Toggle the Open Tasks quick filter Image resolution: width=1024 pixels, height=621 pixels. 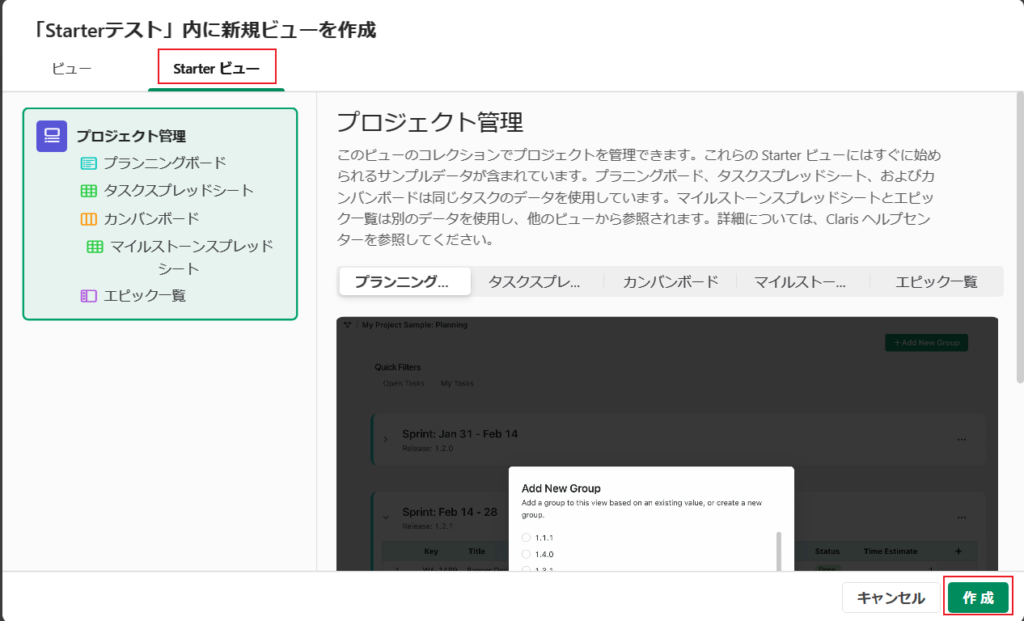[x=404, y=383]
